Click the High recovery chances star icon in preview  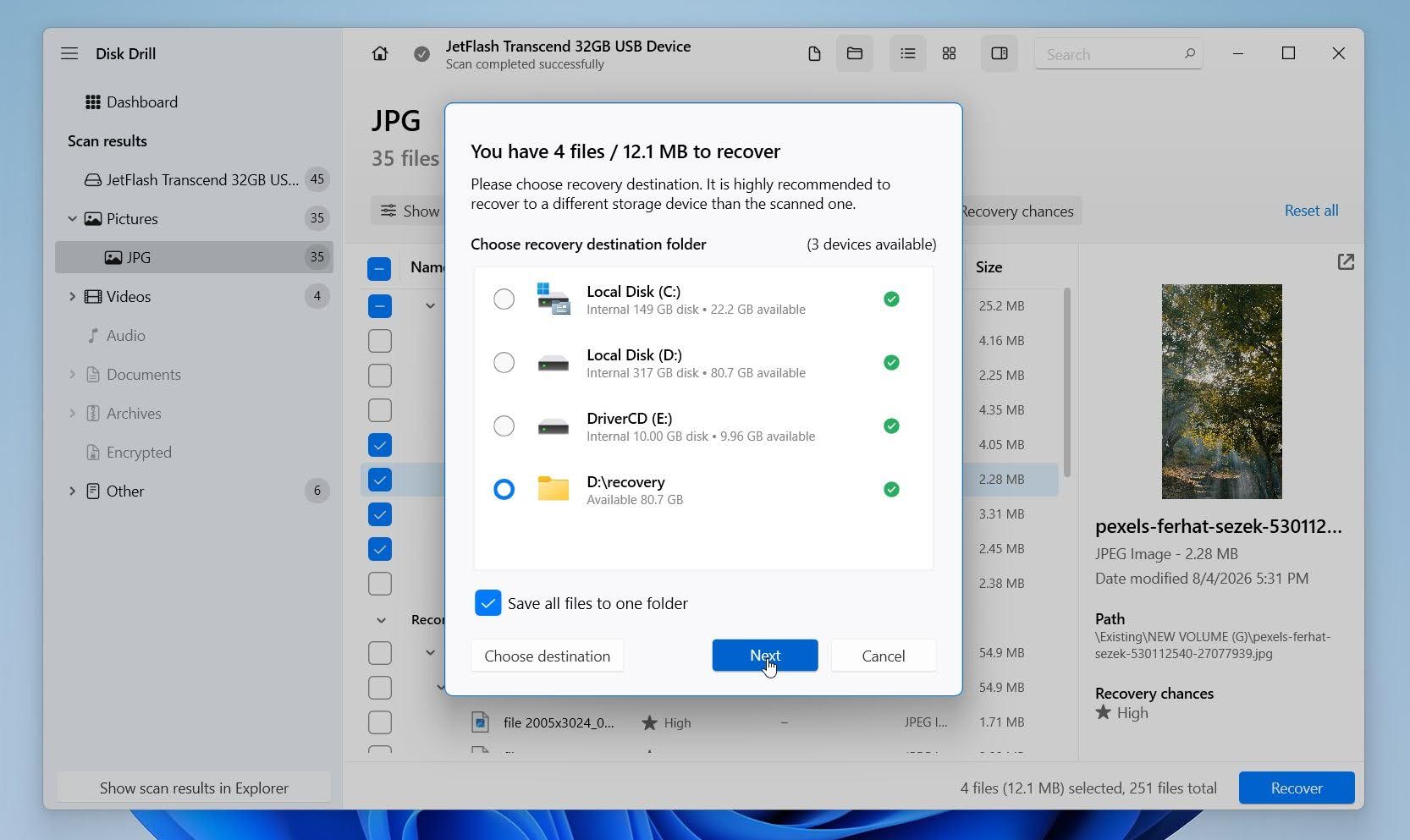(x=1103, y=712)
